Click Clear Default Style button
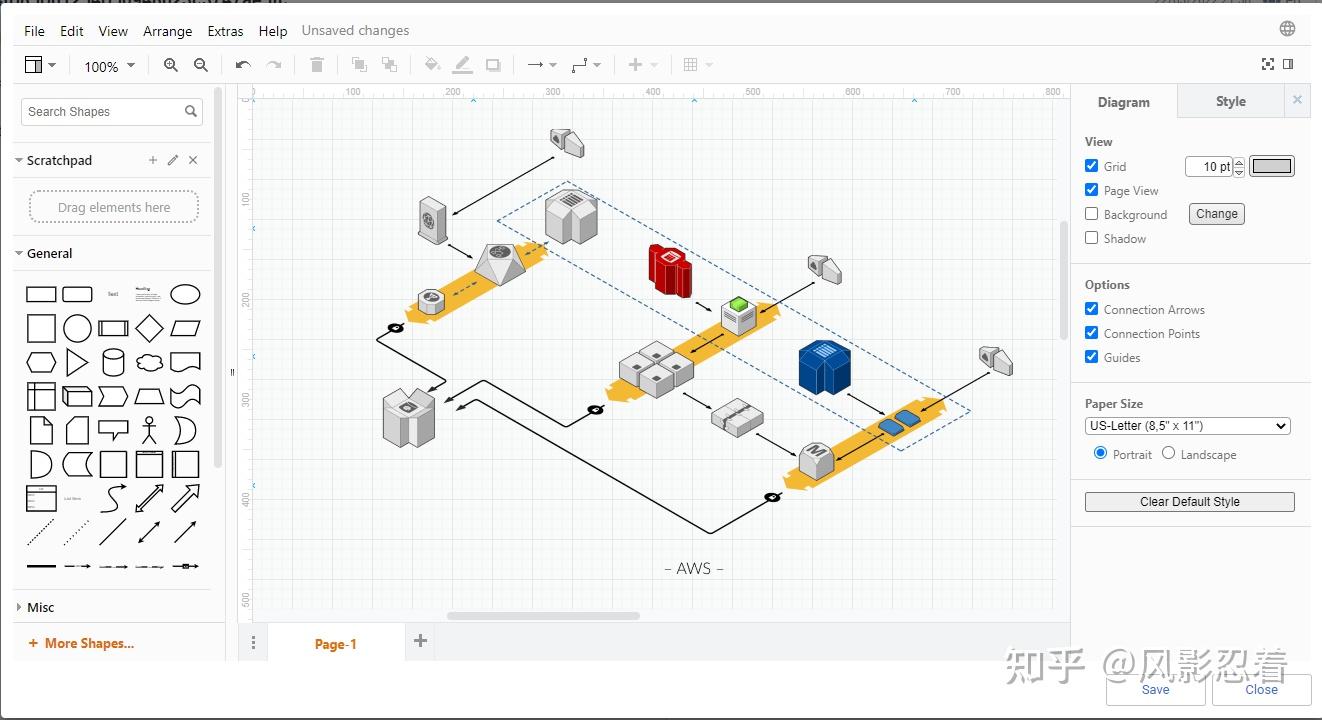1322x720 pixels. coord(1190,502)
